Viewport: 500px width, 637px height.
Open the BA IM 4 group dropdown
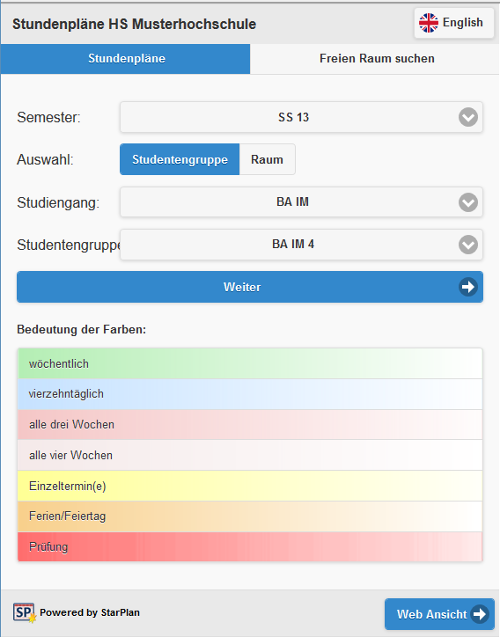[301, 245]
